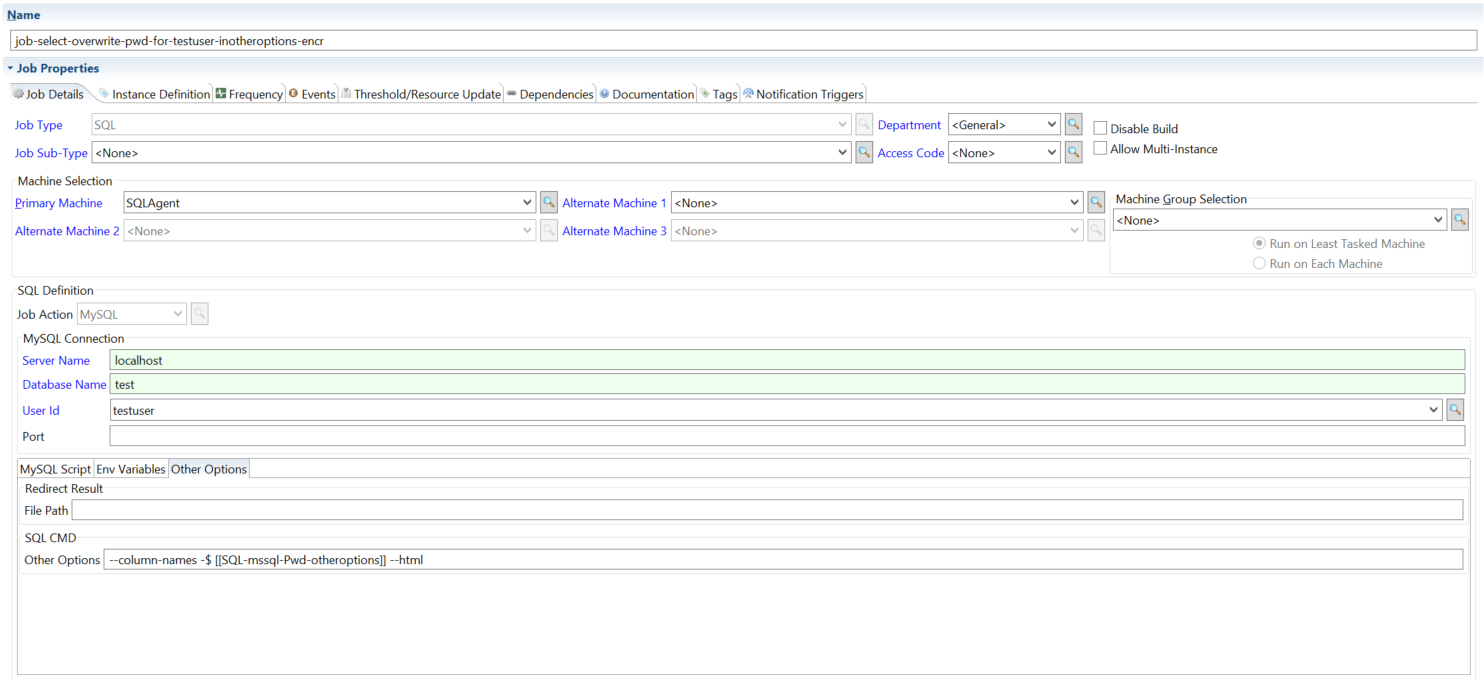Click the job Name input field
Image resolution: width=1484 pixels, height=680 pixels.
[743, 41]
